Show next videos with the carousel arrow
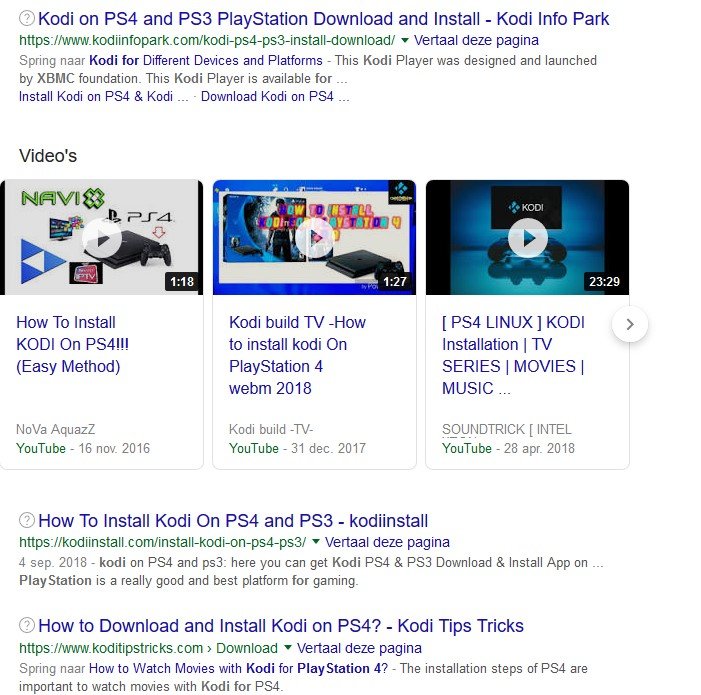 coord(630,324)
